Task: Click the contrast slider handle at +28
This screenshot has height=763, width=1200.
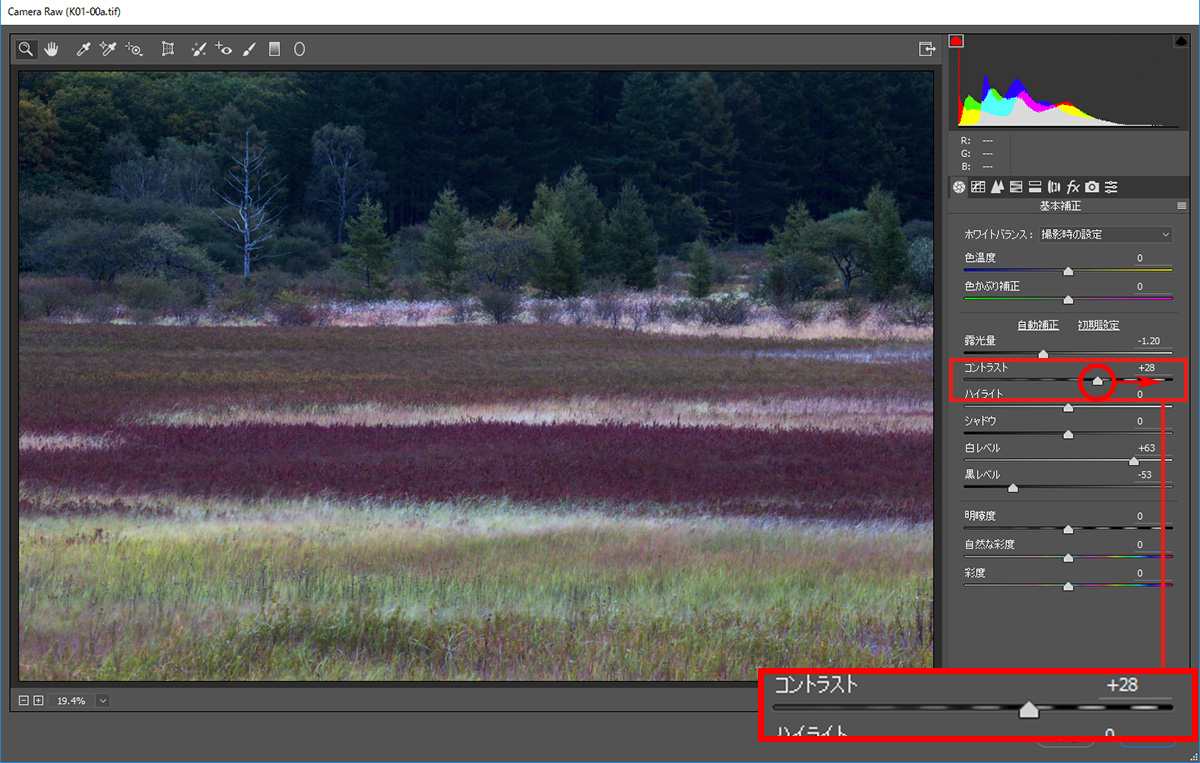Action: [x=1097, y=381]
